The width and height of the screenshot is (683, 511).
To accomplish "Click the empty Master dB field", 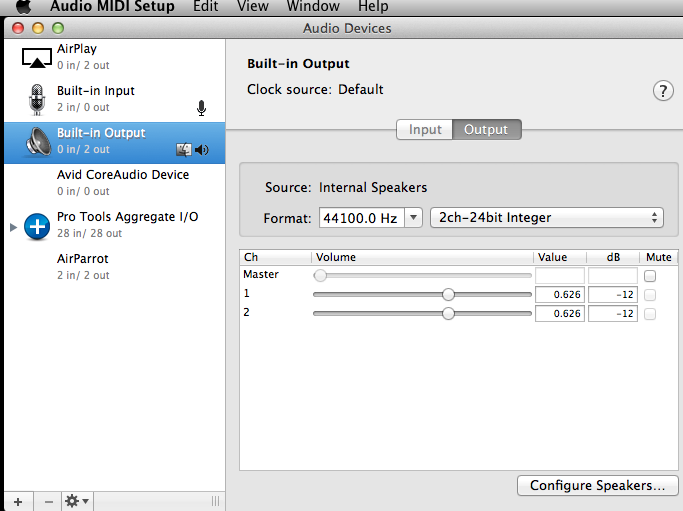I will point(613,276).
